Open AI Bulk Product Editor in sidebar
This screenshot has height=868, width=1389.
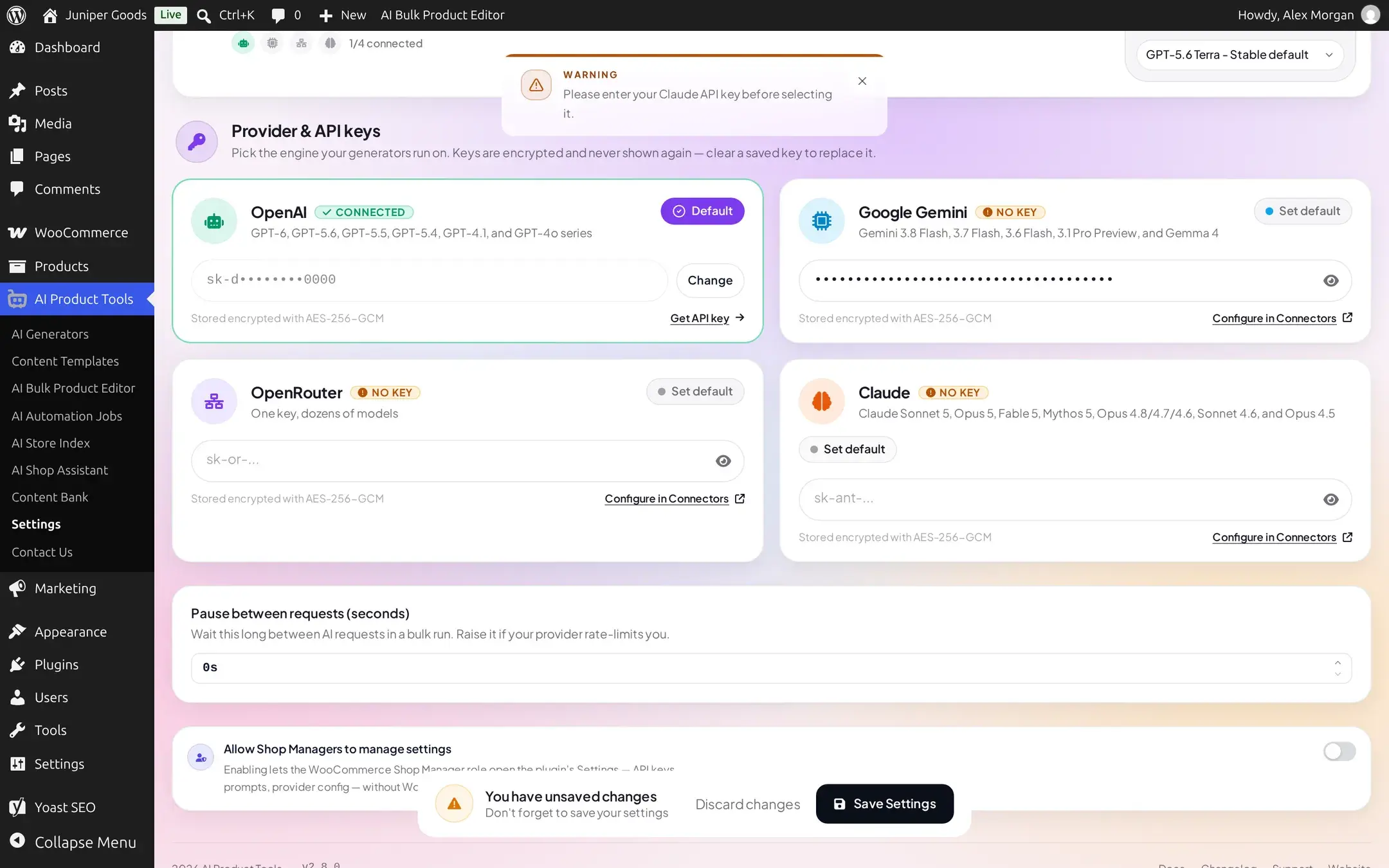tap(73, 388)
